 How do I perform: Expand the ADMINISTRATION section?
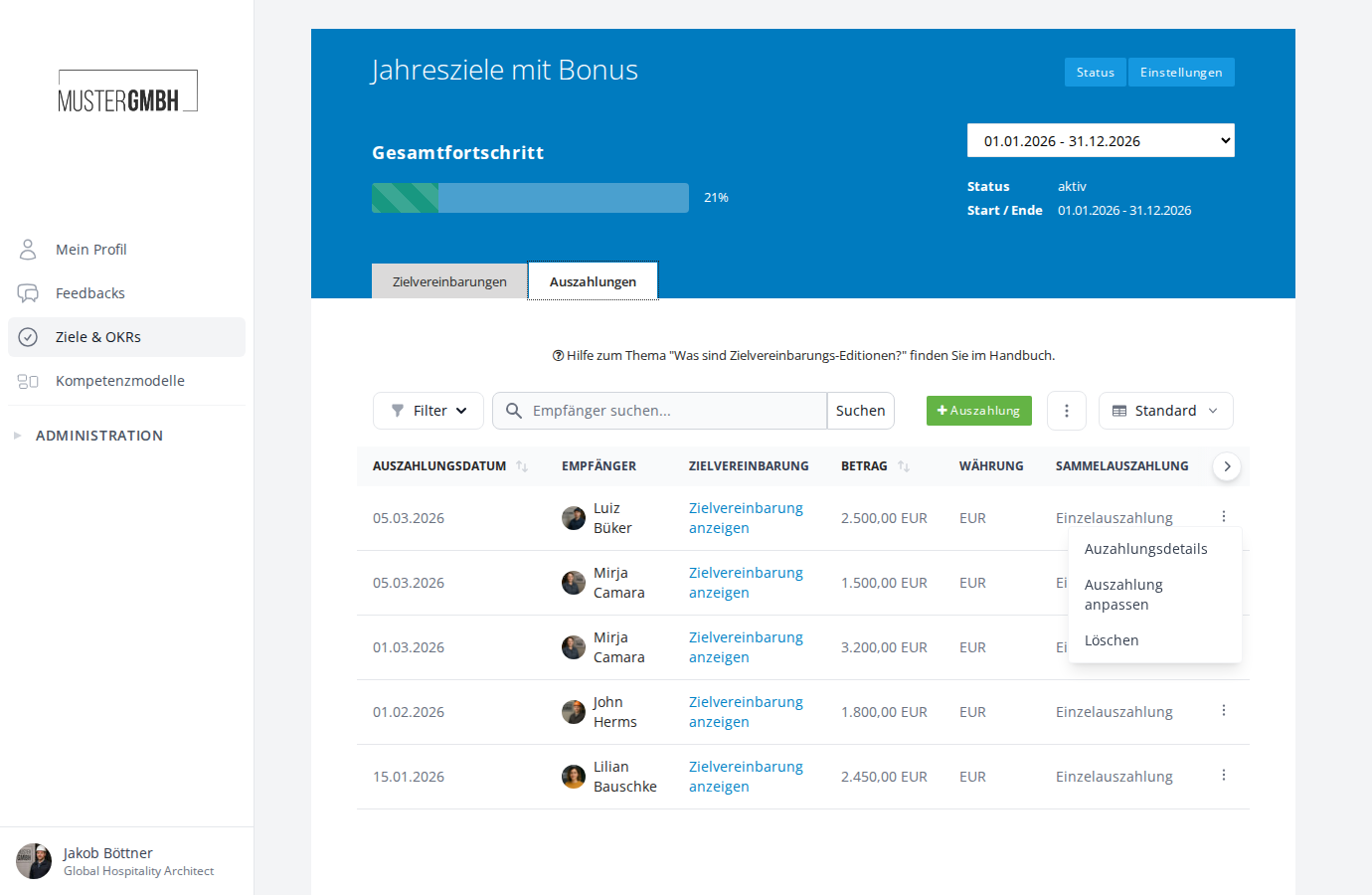(x=99, y=436)
